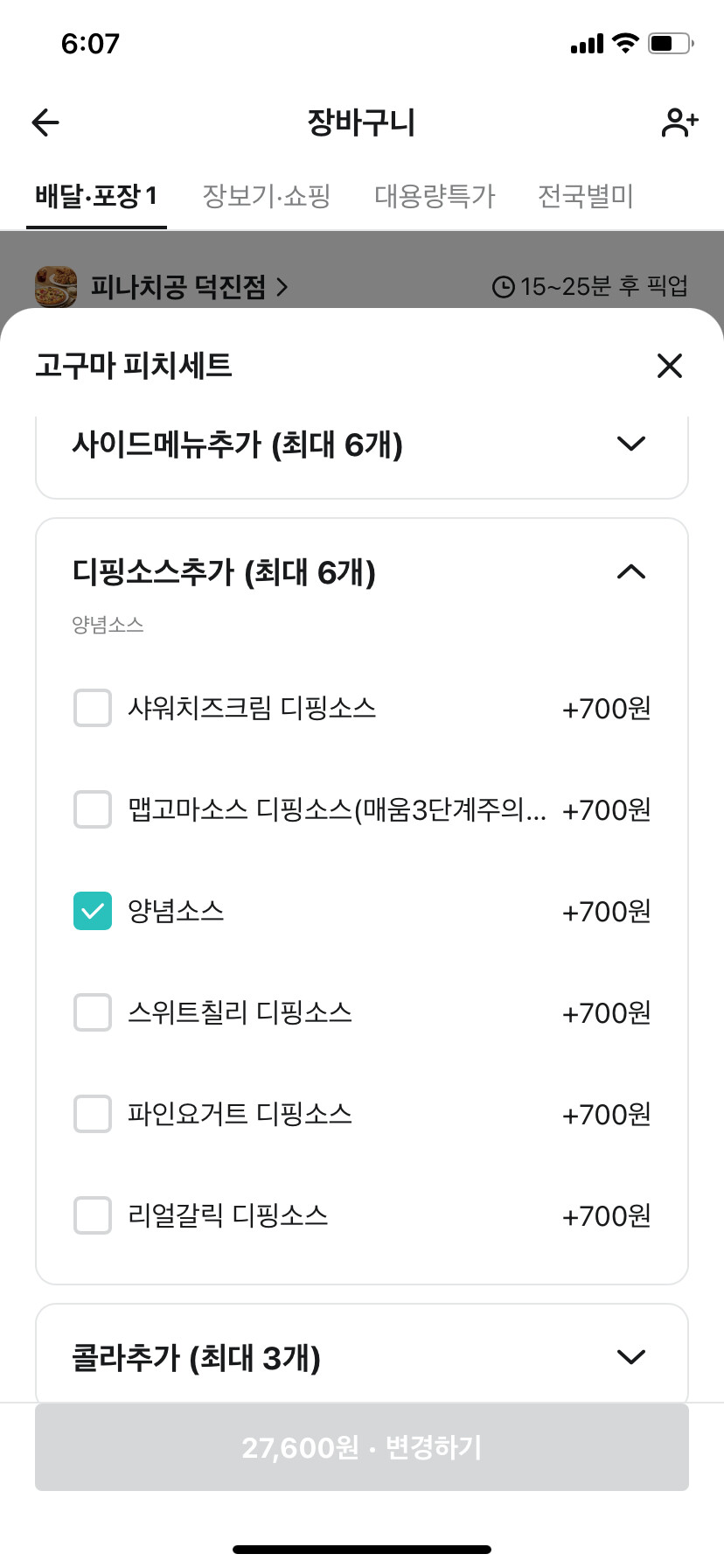Tap the 피나치공 덕진점 store thumbnail
The image size is (724, 1568).
[x=56, y=286]
